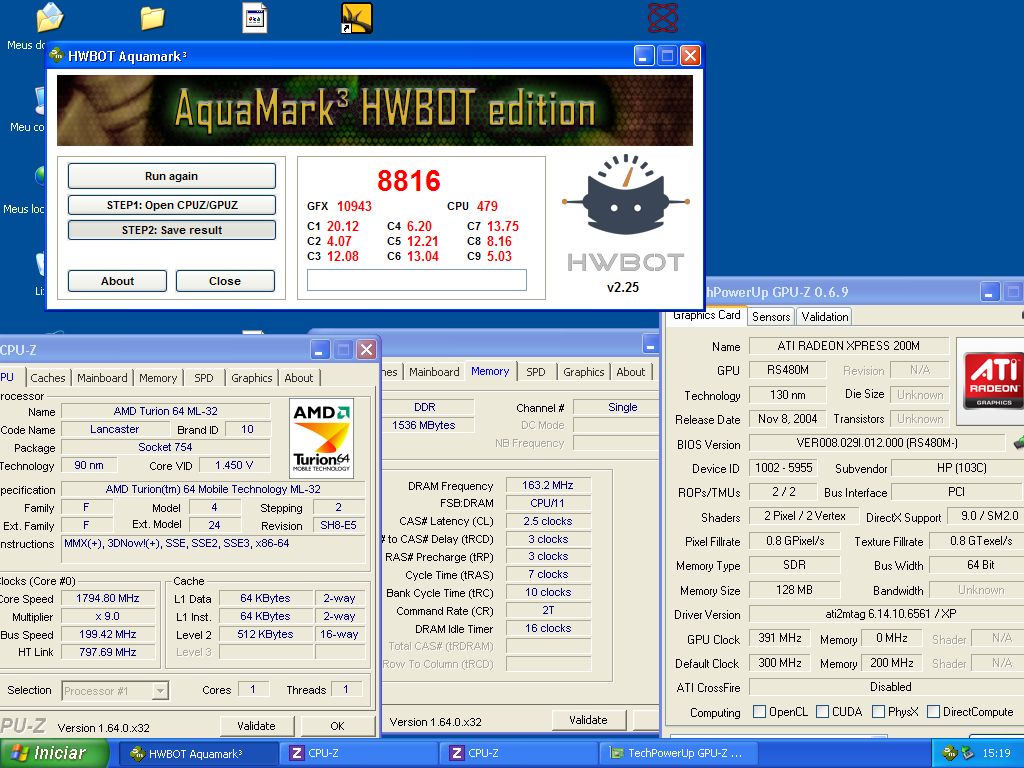Click the AMD Turion64 logo in CPU-Z
This screenshot has height=768, width=1024.
(321, 438)
